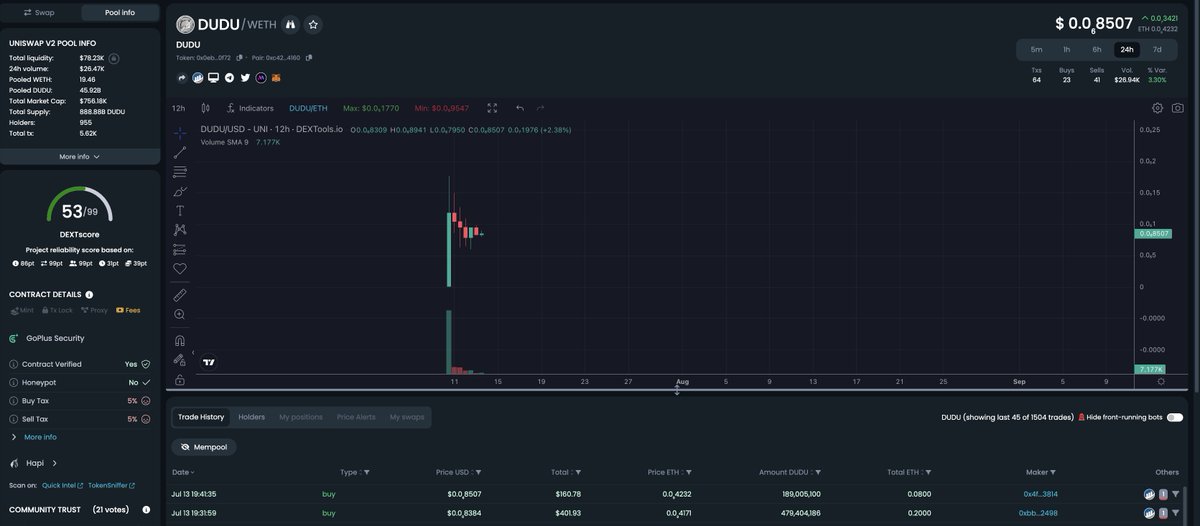Open maker address 0xbb...2498
Screen dimensions: 1200x526
(x=1038, y=513)
